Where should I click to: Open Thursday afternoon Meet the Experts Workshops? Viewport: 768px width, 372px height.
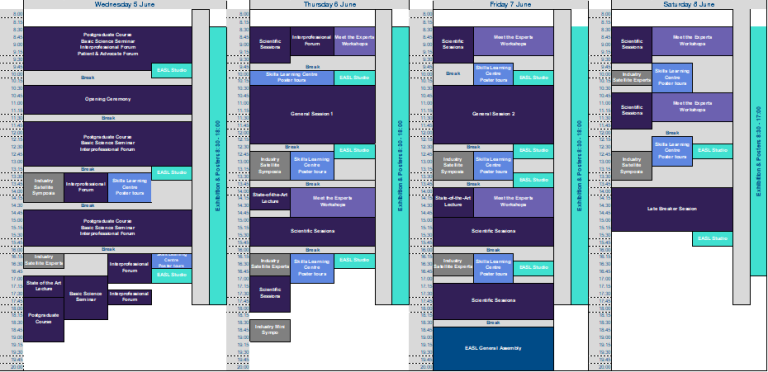[x=333, y=202]
